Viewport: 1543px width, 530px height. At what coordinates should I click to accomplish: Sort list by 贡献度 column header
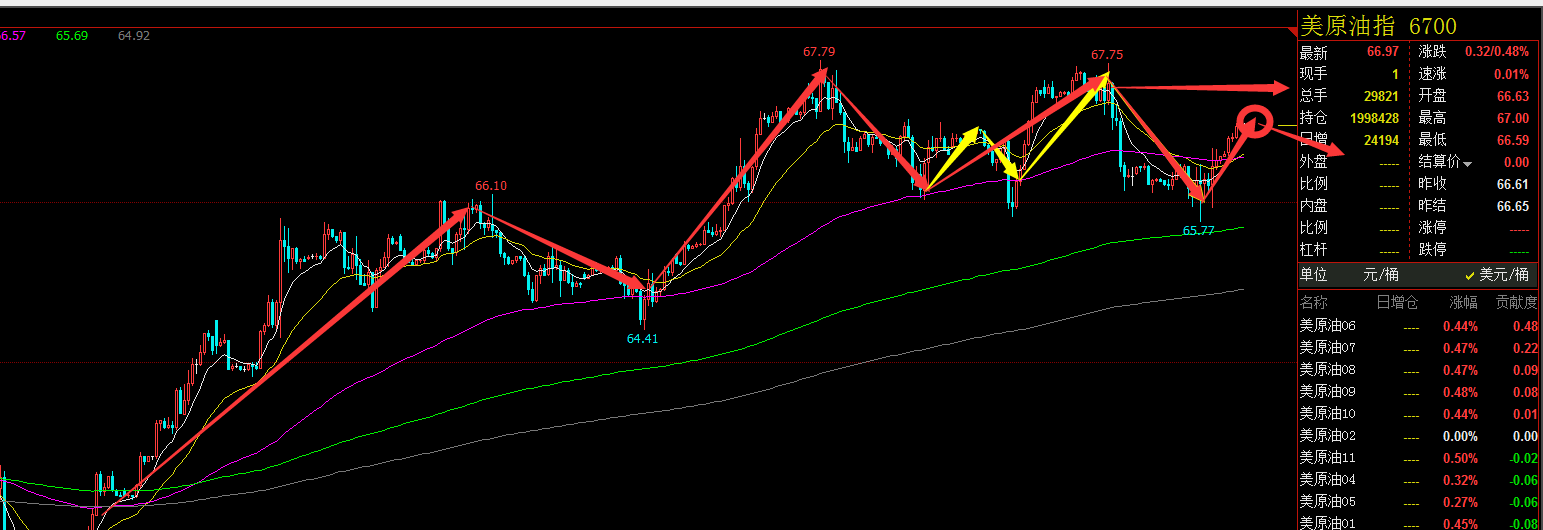(x=1516, y=302)
